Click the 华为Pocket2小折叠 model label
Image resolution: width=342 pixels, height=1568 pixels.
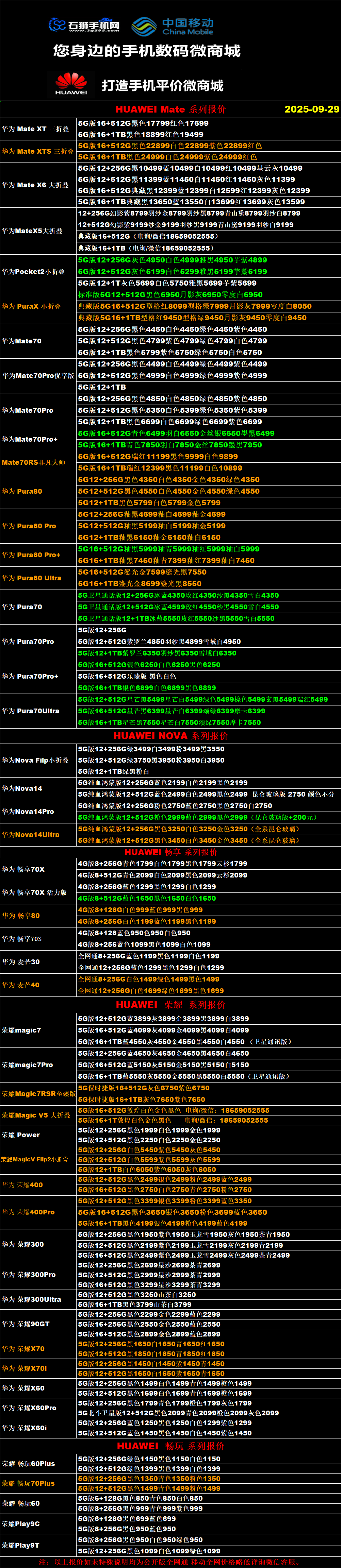click(x=33, y=272)
